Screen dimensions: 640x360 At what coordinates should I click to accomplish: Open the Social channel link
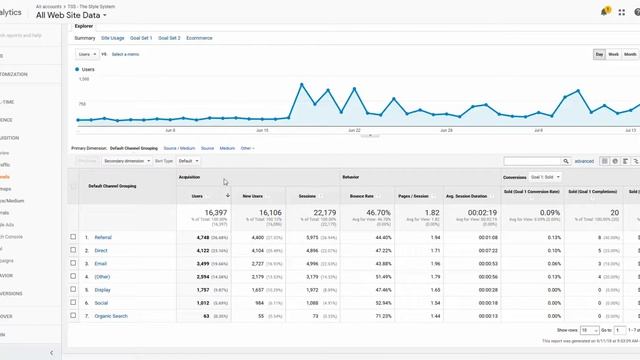(x=101, y=303)
